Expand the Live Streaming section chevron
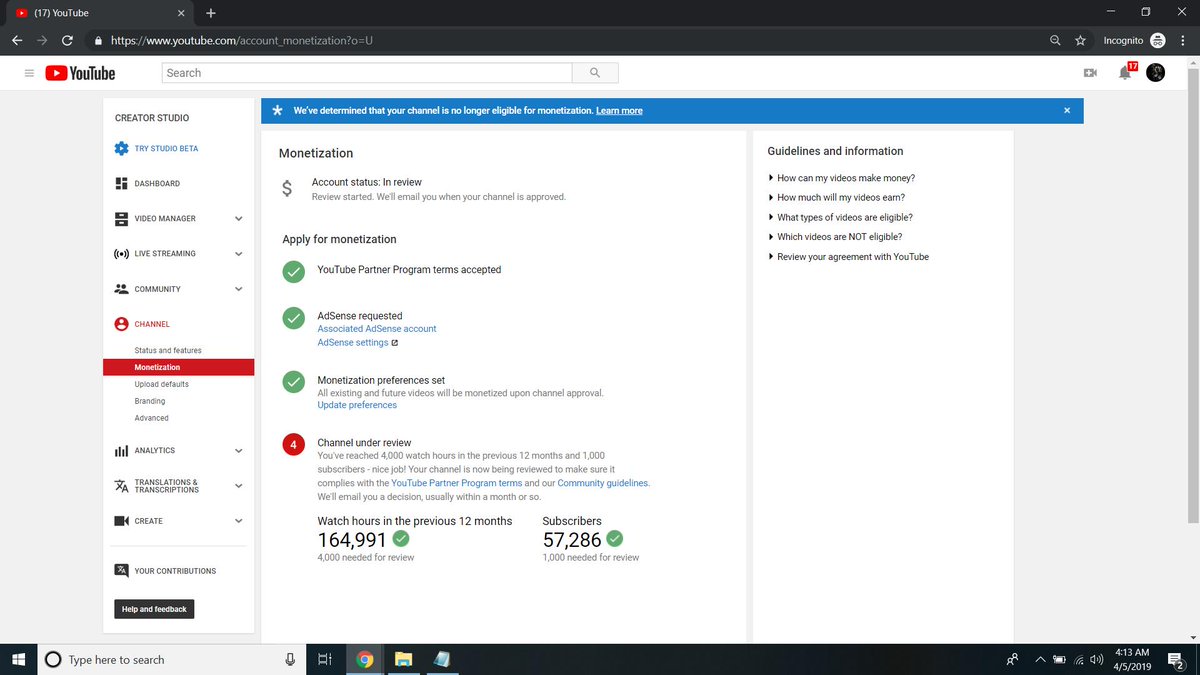Viewport: 1200px width, 675px height. (238, 253)
